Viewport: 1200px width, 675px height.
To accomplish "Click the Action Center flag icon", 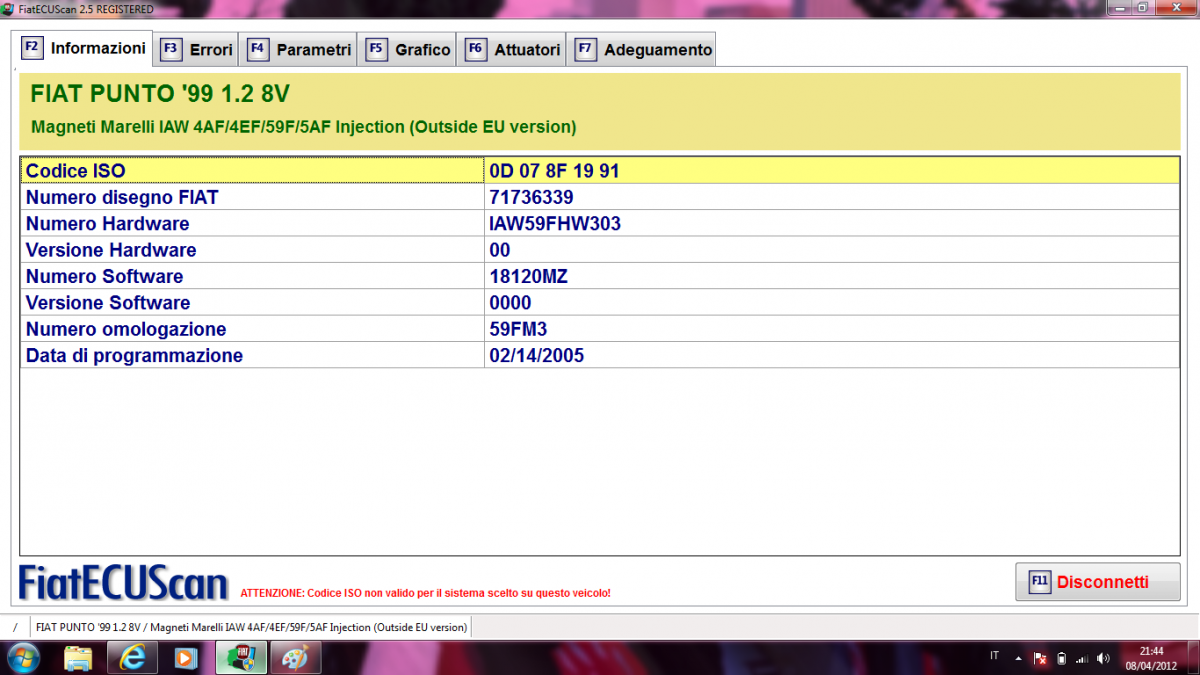I will (x=1040, y=659).
